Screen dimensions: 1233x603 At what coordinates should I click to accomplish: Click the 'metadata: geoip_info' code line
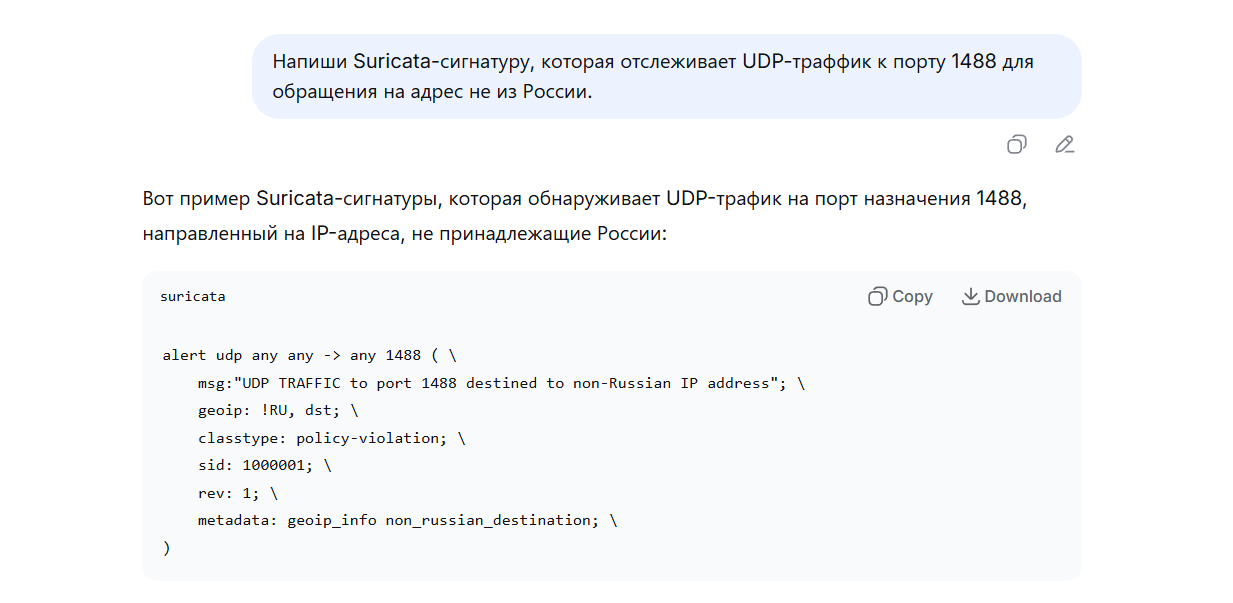[x=407, y=520]
